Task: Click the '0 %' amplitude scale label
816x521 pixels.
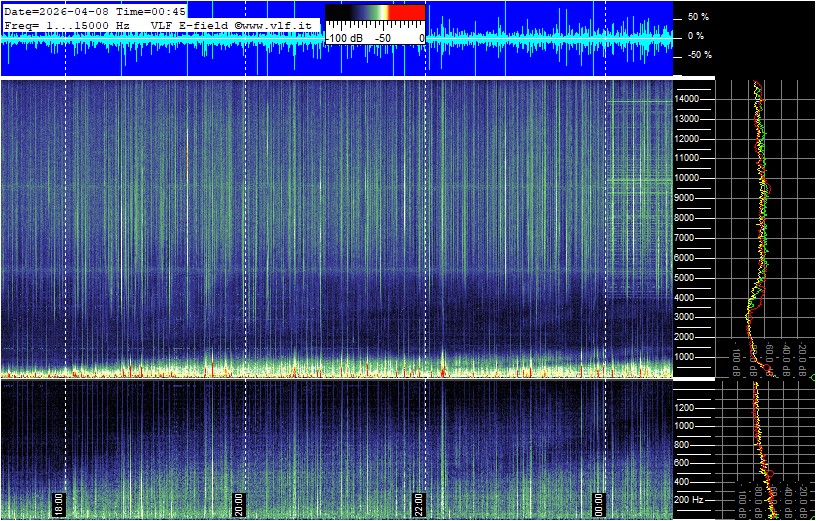Action: click(x=696, y=36)
